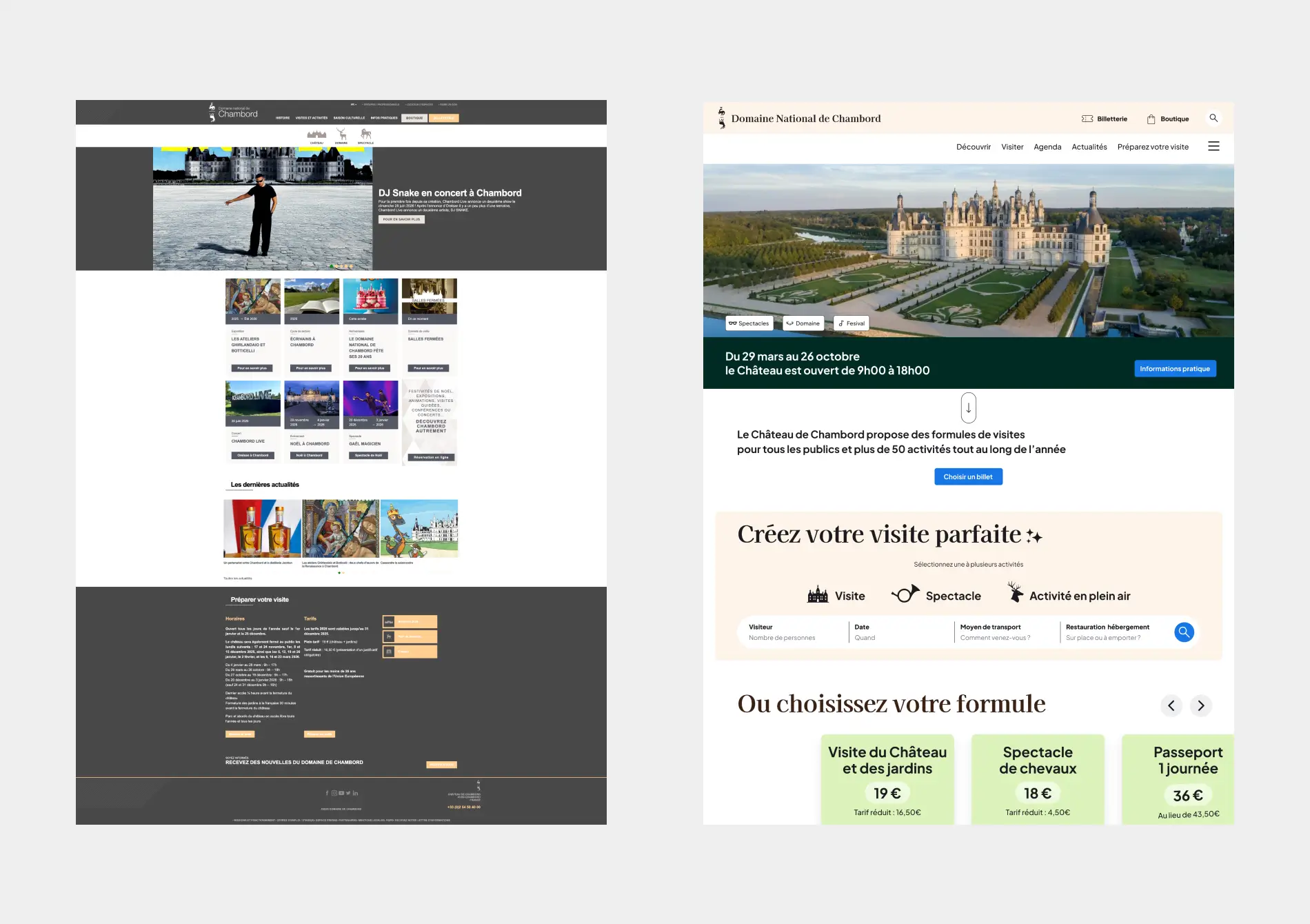Click the castle icon labeled Château
The height and width of the screenshot is (924, 1310).
[x=316, y=135]
